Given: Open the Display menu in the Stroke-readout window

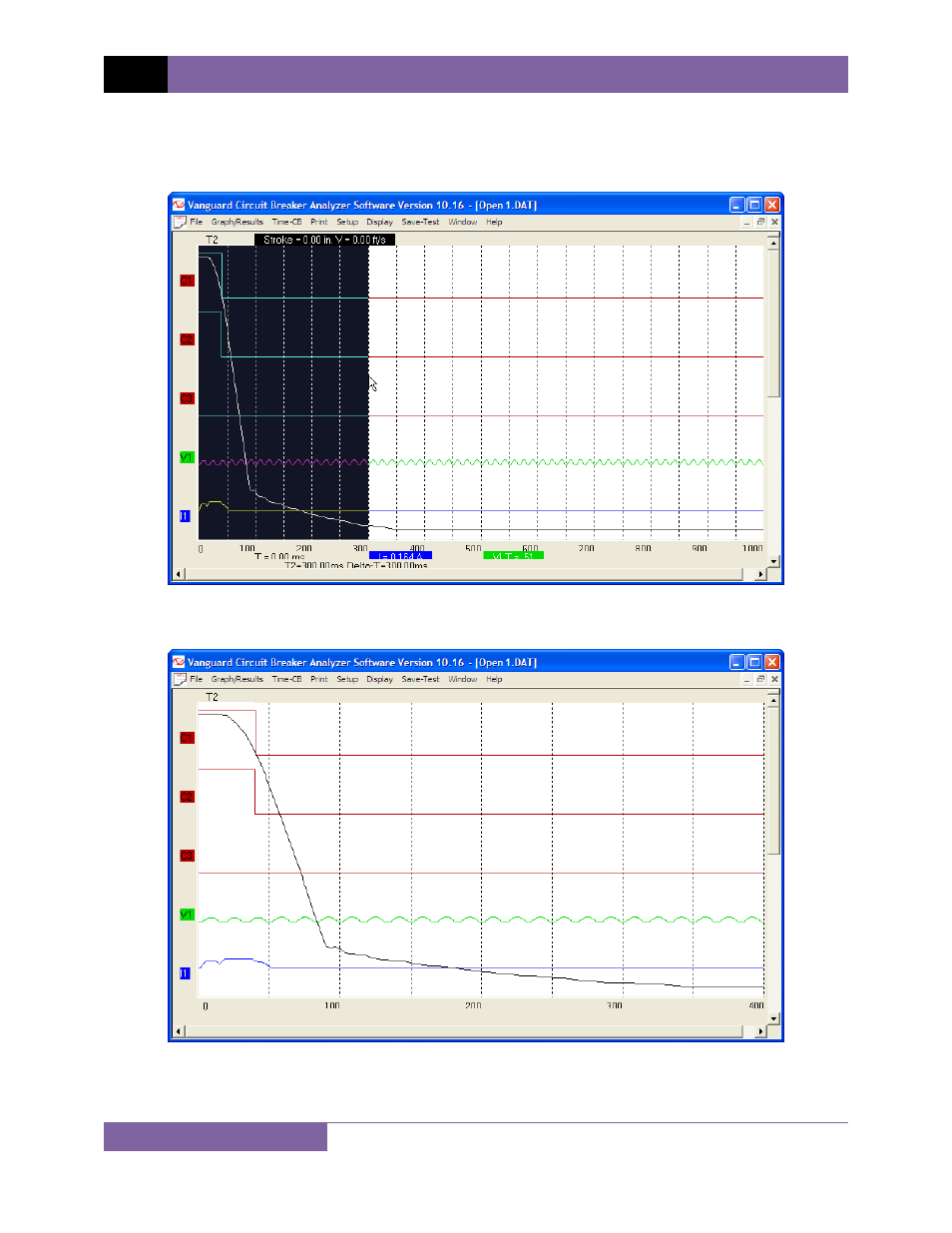Looking at the screenshot, I should coord(379,222).
